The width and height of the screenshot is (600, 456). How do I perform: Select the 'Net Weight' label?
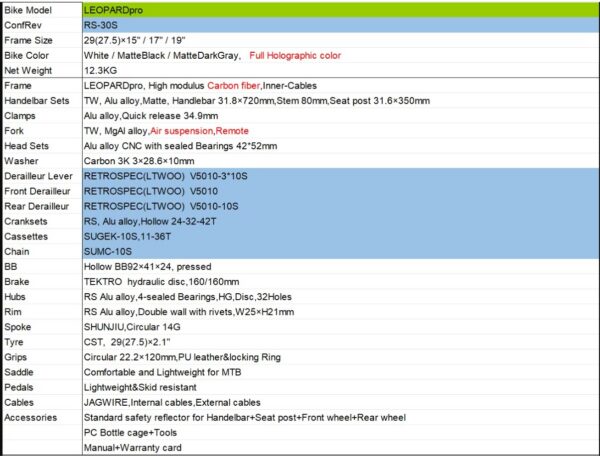[x=28, y=70]
